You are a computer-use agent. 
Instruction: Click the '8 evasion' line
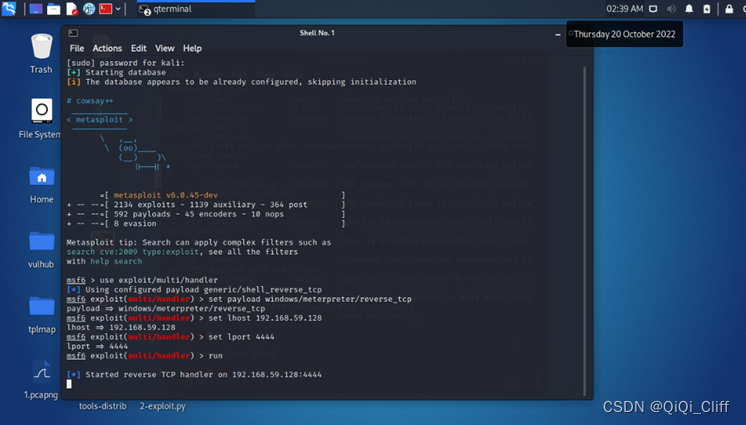(135, 223)
